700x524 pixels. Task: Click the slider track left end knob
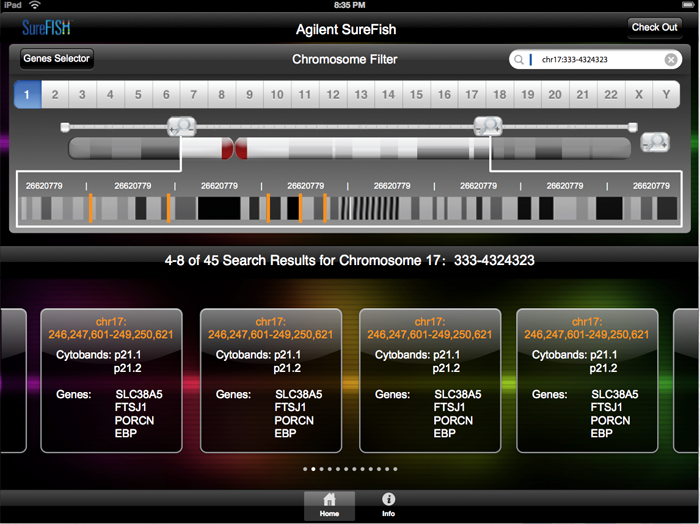coord(65,127)
